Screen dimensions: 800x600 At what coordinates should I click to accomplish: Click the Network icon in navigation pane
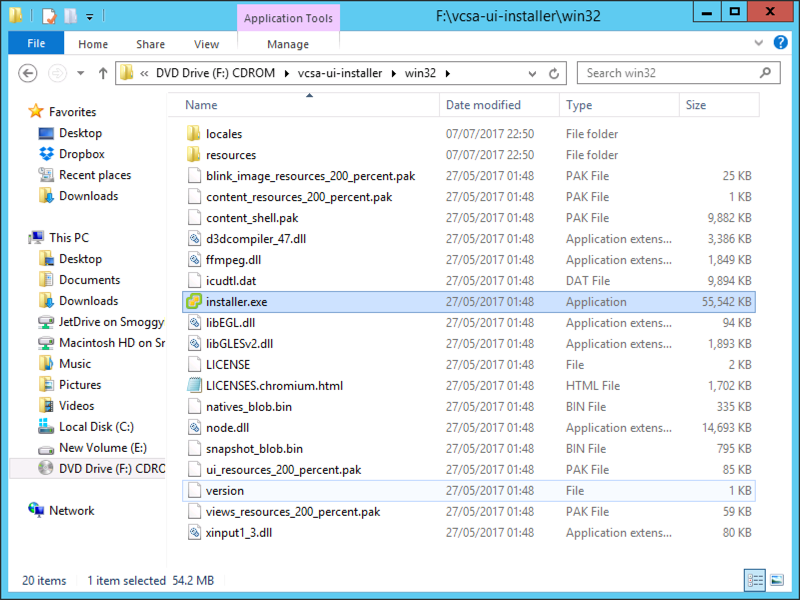click(x=36, y=510)
